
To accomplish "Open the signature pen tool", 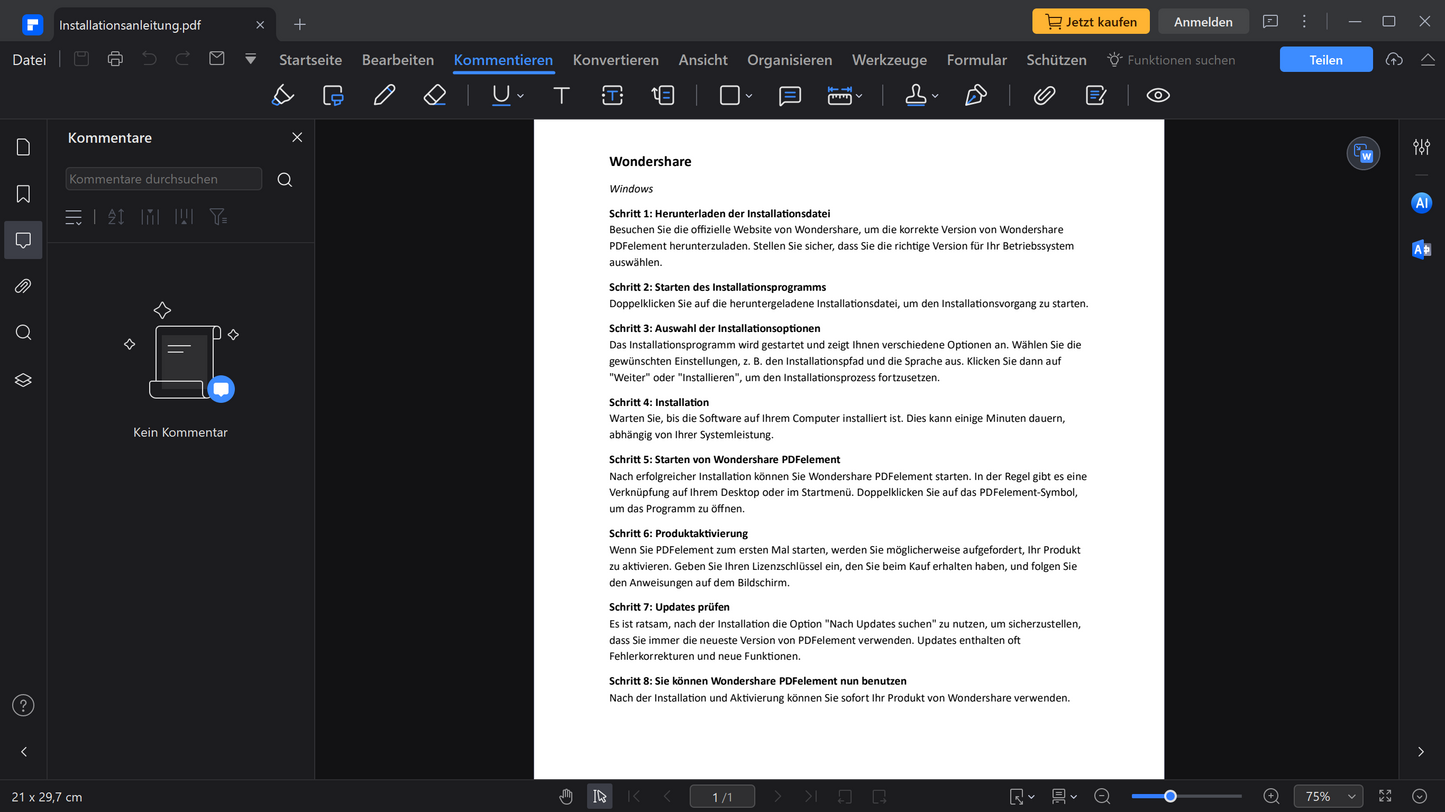I will point(975,95).
